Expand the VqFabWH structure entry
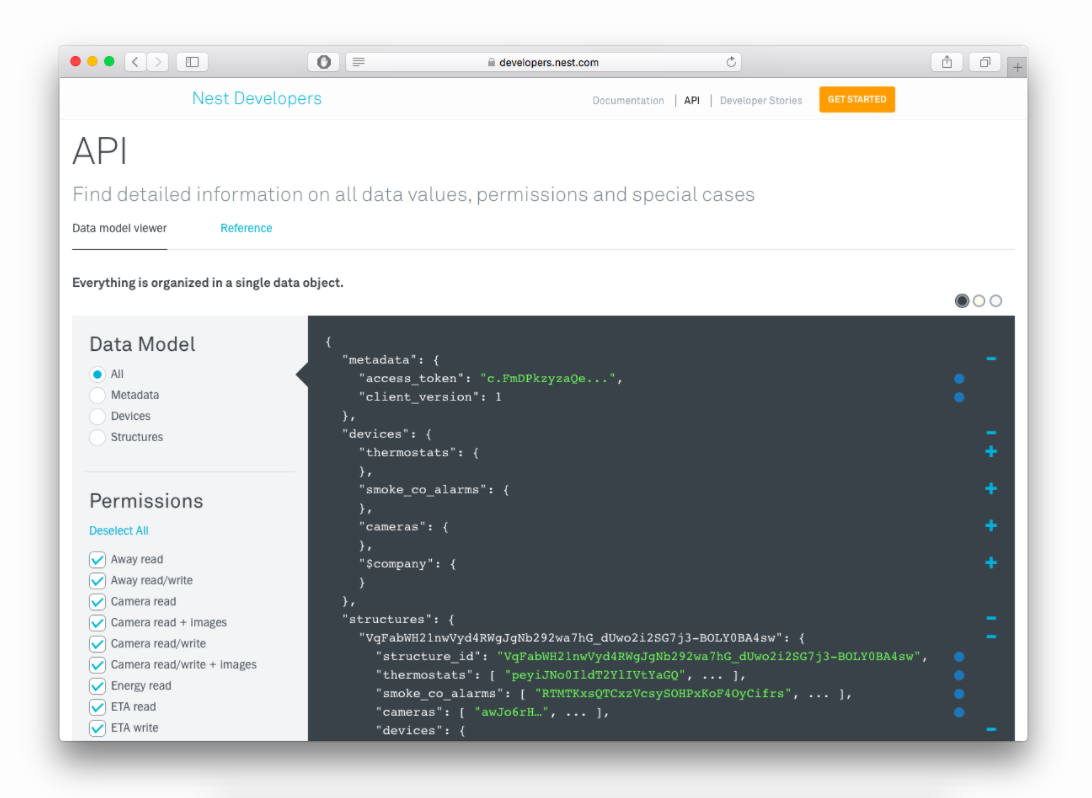 991,636
